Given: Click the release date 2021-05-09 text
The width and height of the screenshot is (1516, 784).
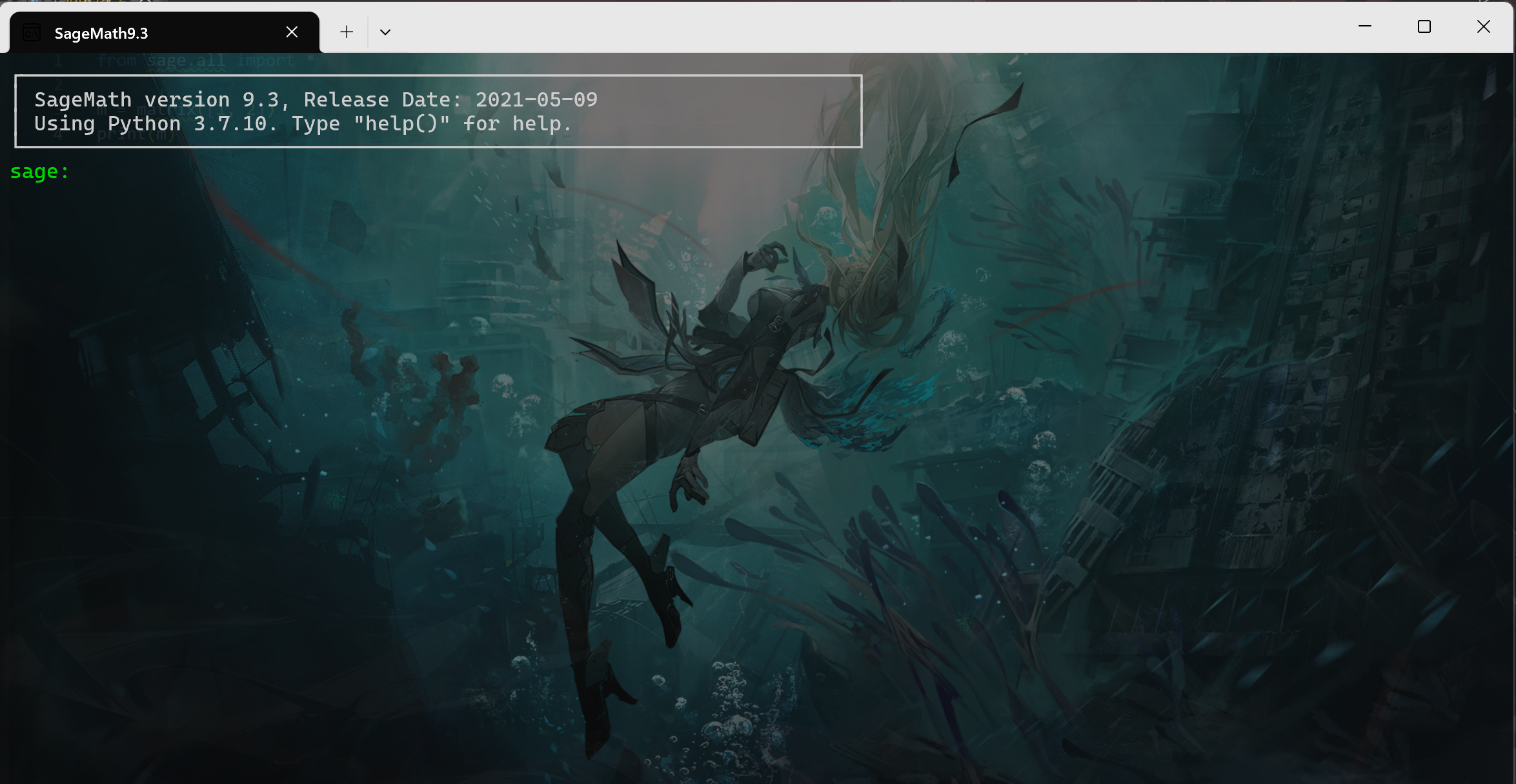Looking at the screenshot, I should click(536, 100).
